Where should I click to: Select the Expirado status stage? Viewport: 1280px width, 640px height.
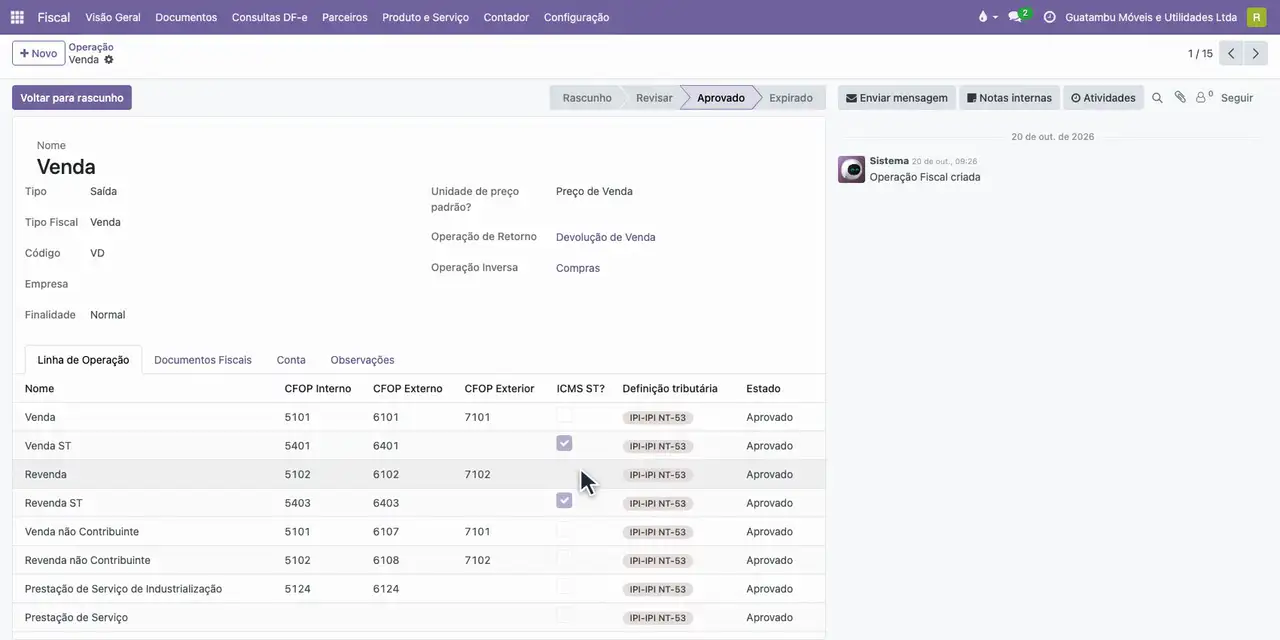790,98
